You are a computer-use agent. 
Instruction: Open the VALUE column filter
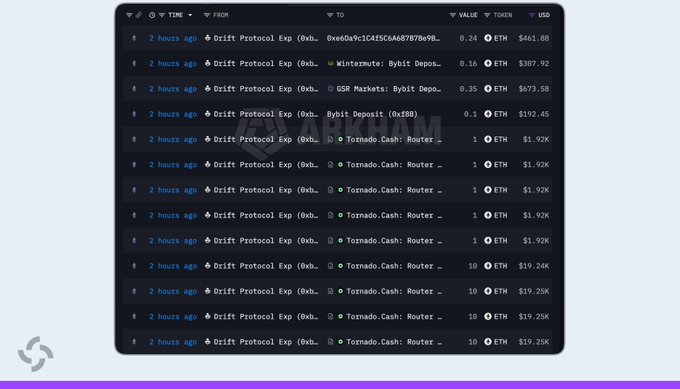click(x=453, y=15)
